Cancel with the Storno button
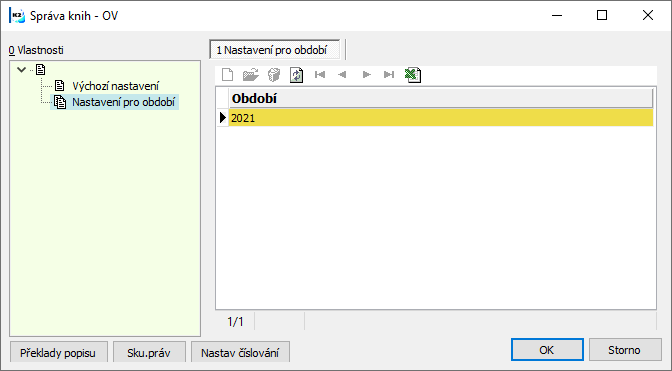Screen dimensions: 672x371 coord(624,350)
